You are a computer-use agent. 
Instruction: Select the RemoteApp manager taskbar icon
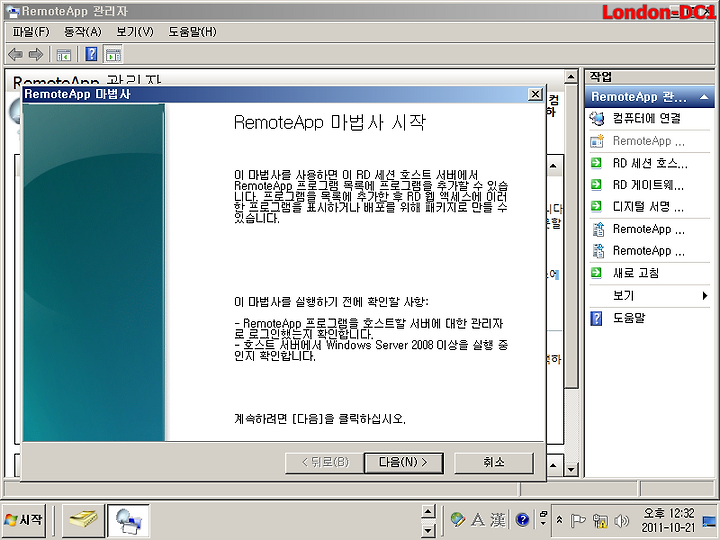(129, 520)
